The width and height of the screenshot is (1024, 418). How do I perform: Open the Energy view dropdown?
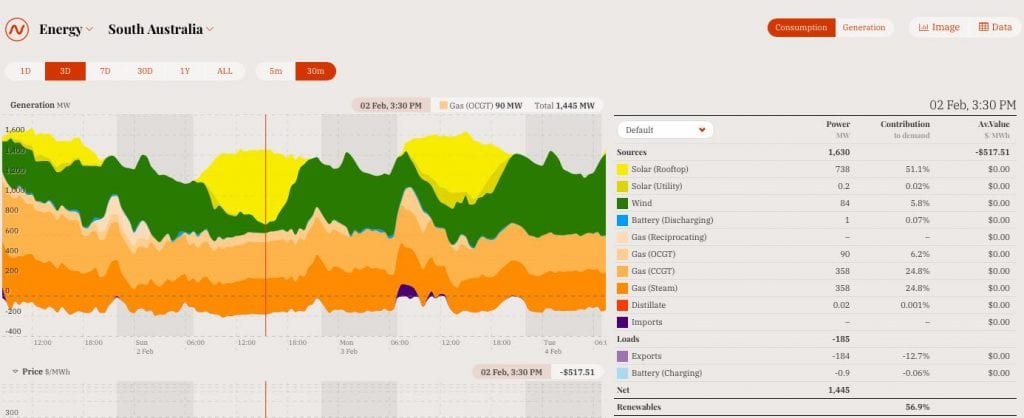66,29
